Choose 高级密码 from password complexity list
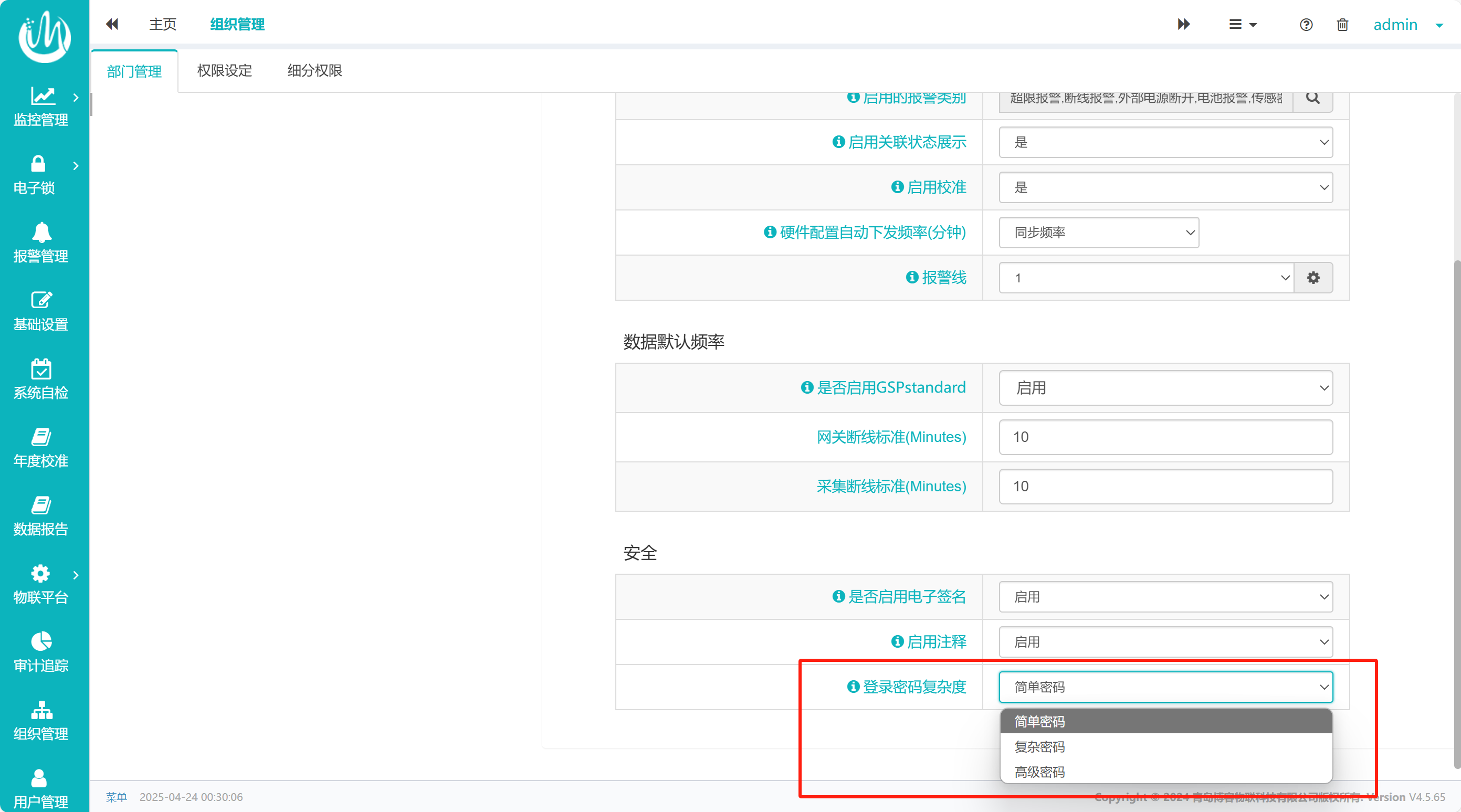Image resolution: width=1461 pixels, height=812 pixels. 1039,772
